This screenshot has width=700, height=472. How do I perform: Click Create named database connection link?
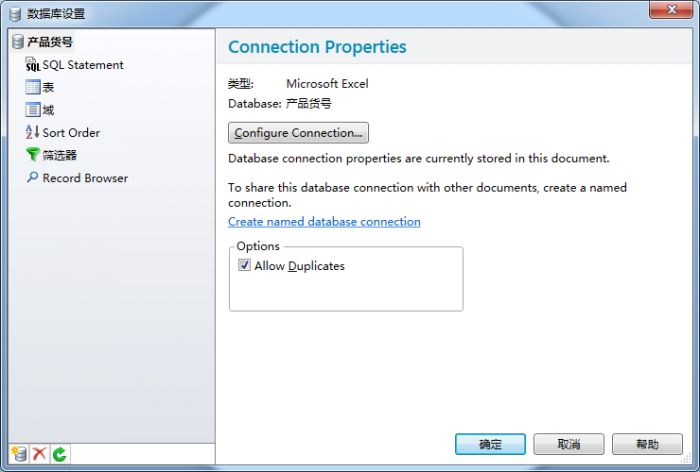click(x=324, y=222)
